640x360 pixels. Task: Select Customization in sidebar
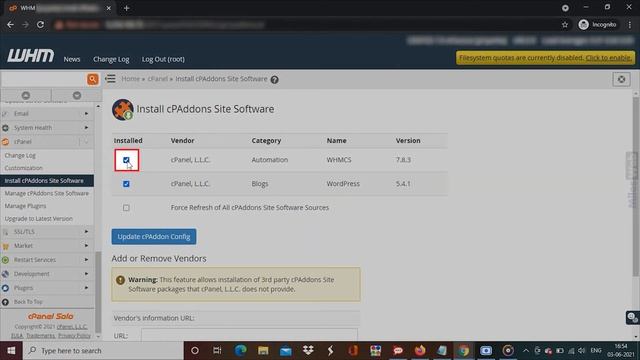point(24,168)
